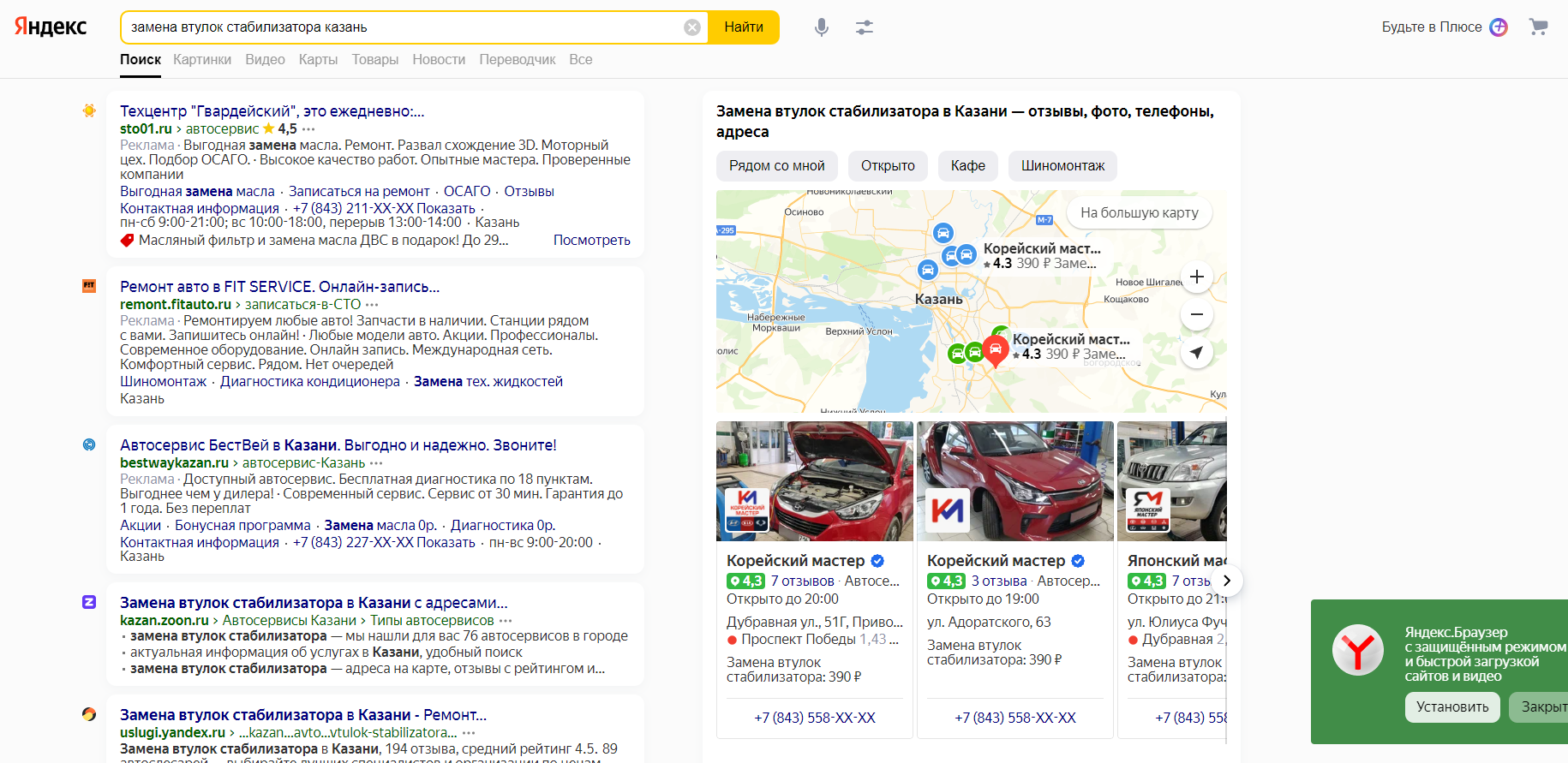Click the sto01.ru sun favicon
Image resolution: width=1568 pixels, height=763 pixels.
[89, 110]
